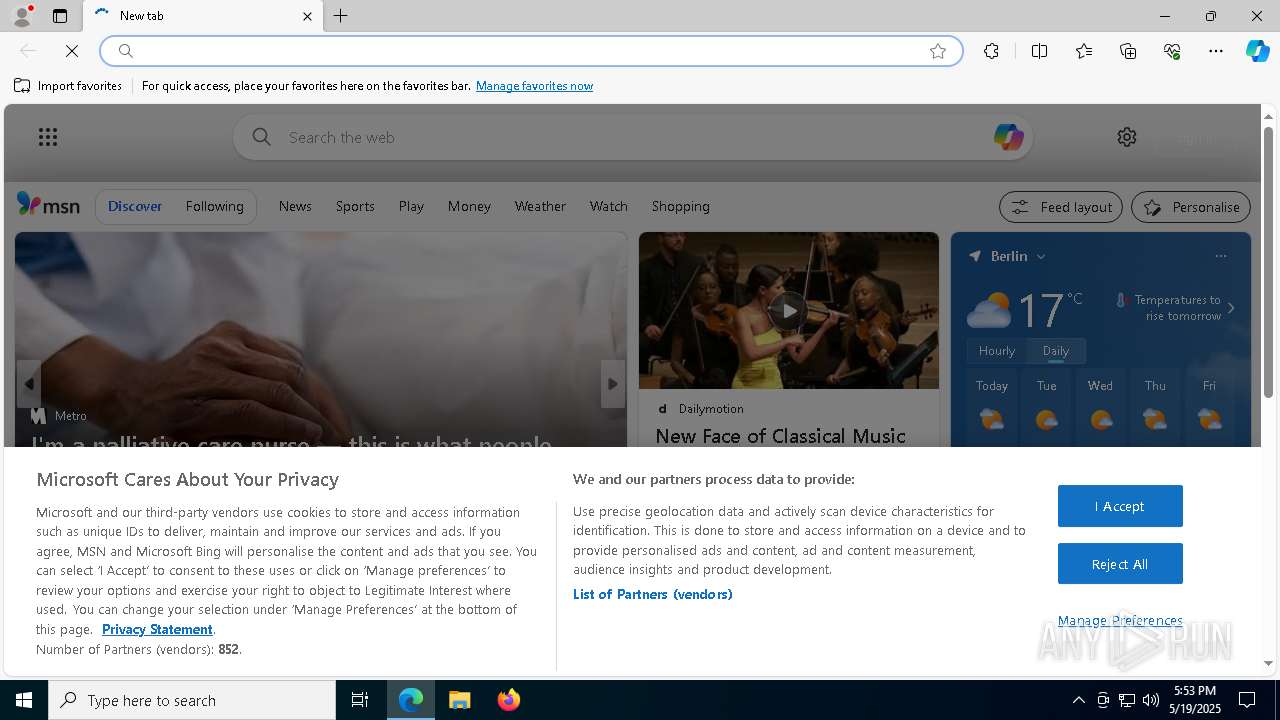
Task: Open page settings gear
Action: coord(1127,137)
